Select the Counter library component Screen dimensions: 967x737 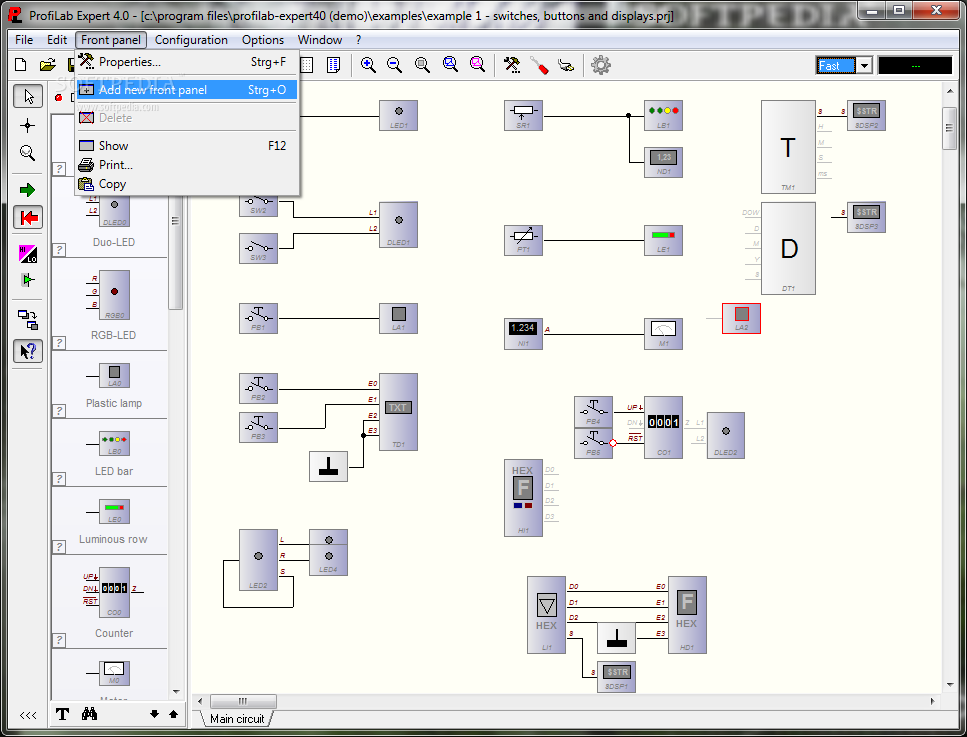point(114,593)
